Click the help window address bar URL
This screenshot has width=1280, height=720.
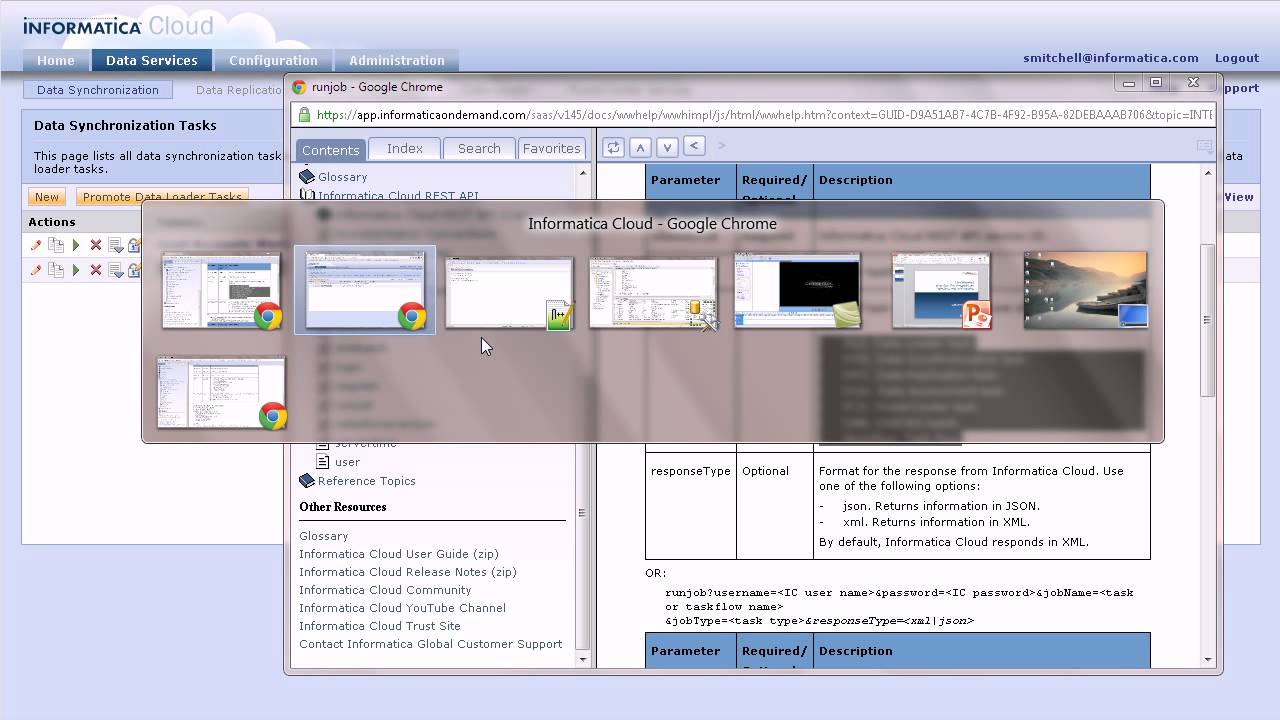pyautogui.click(x=765, y=115)
